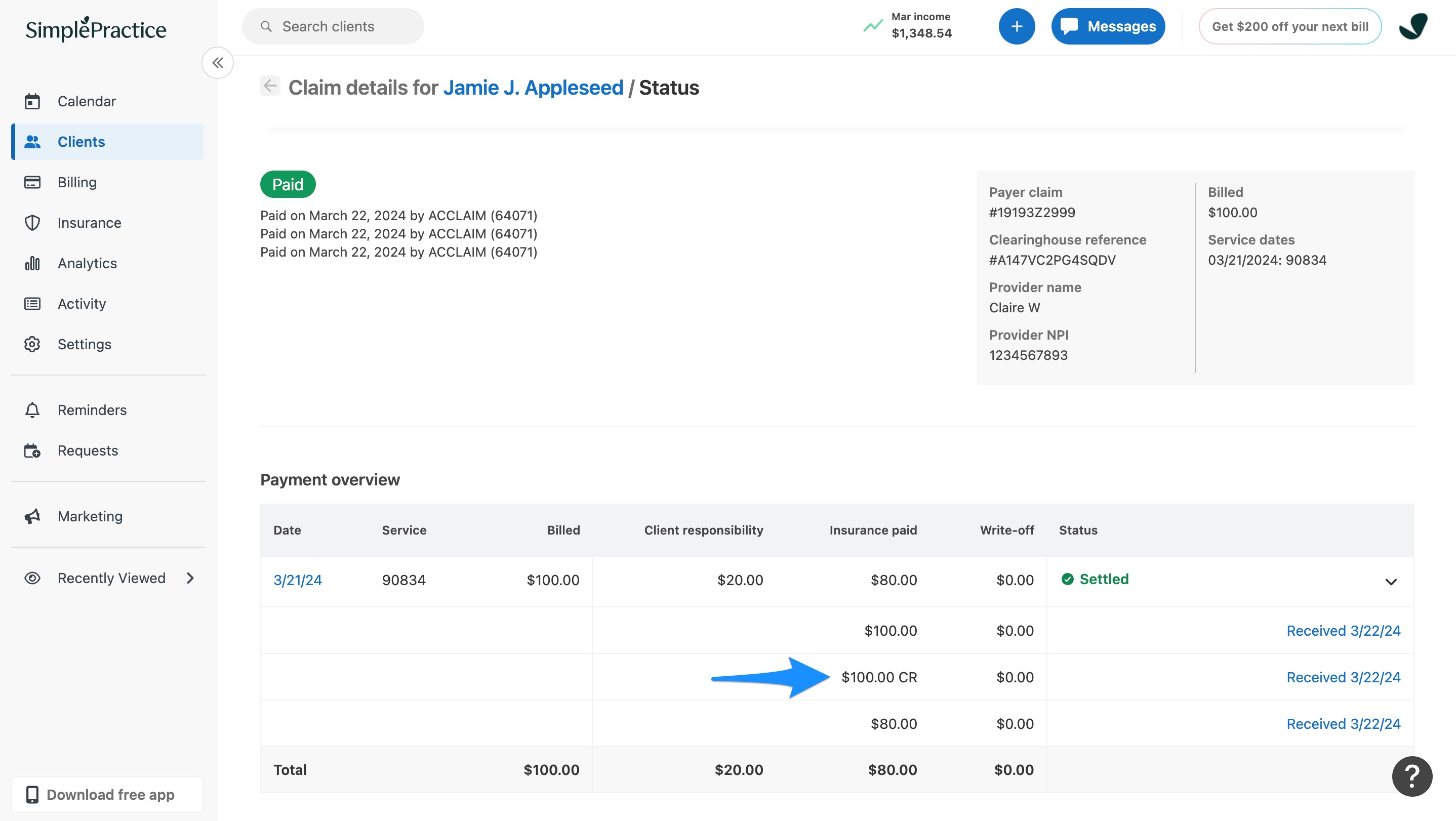Open Calendar in the sidebar
Image resolution: width=1456 pixels, height=821 pixels.
click(107, 101)
